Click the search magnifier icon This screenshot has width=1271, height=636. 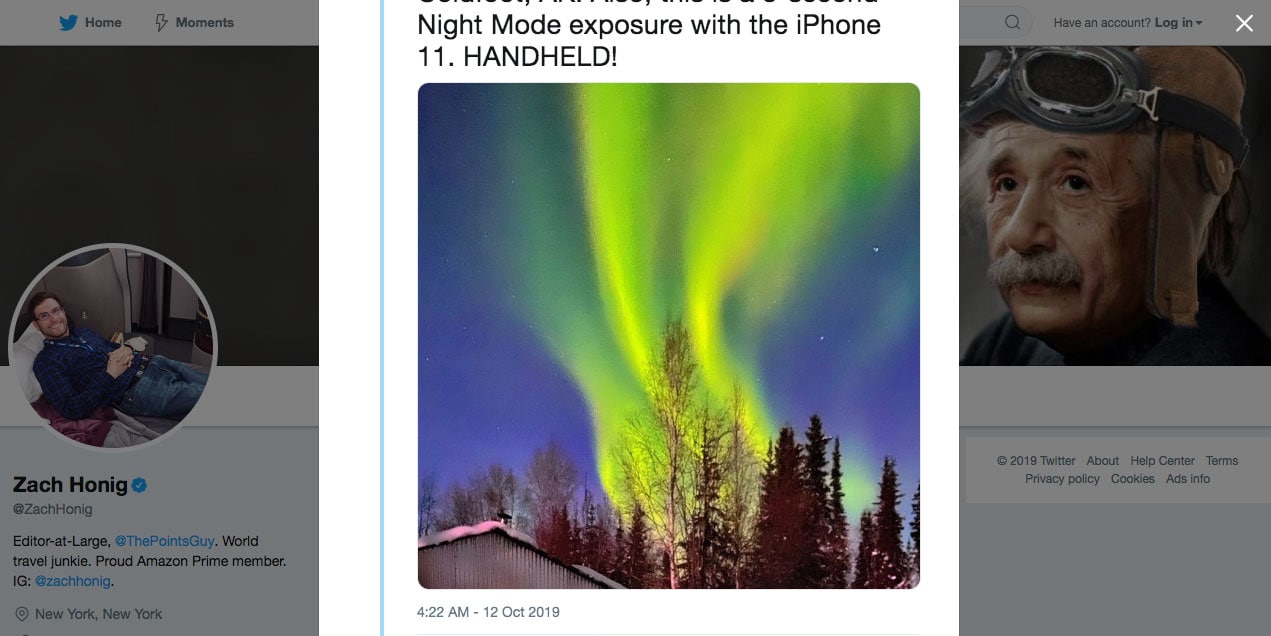click(x=1012, y=22)
